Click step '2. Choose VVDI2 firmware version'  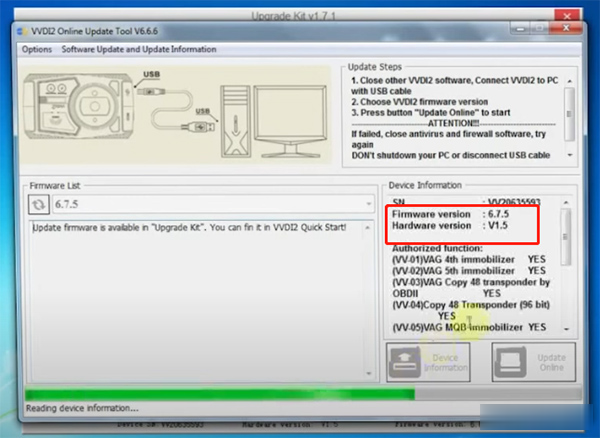point(419,102)
